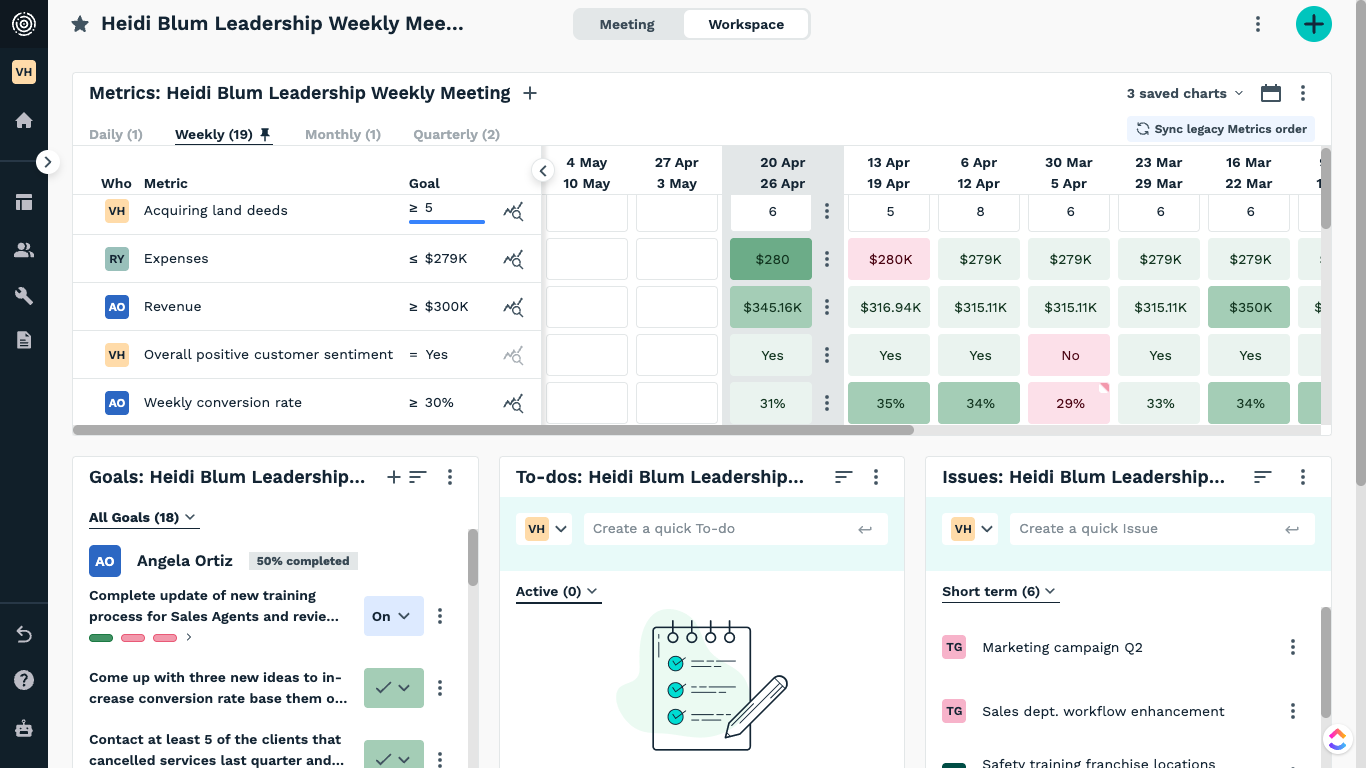This screenshot has width=1366, height=768.
Task: Open the document icon in left sidebar
Action: coord(24,340)
